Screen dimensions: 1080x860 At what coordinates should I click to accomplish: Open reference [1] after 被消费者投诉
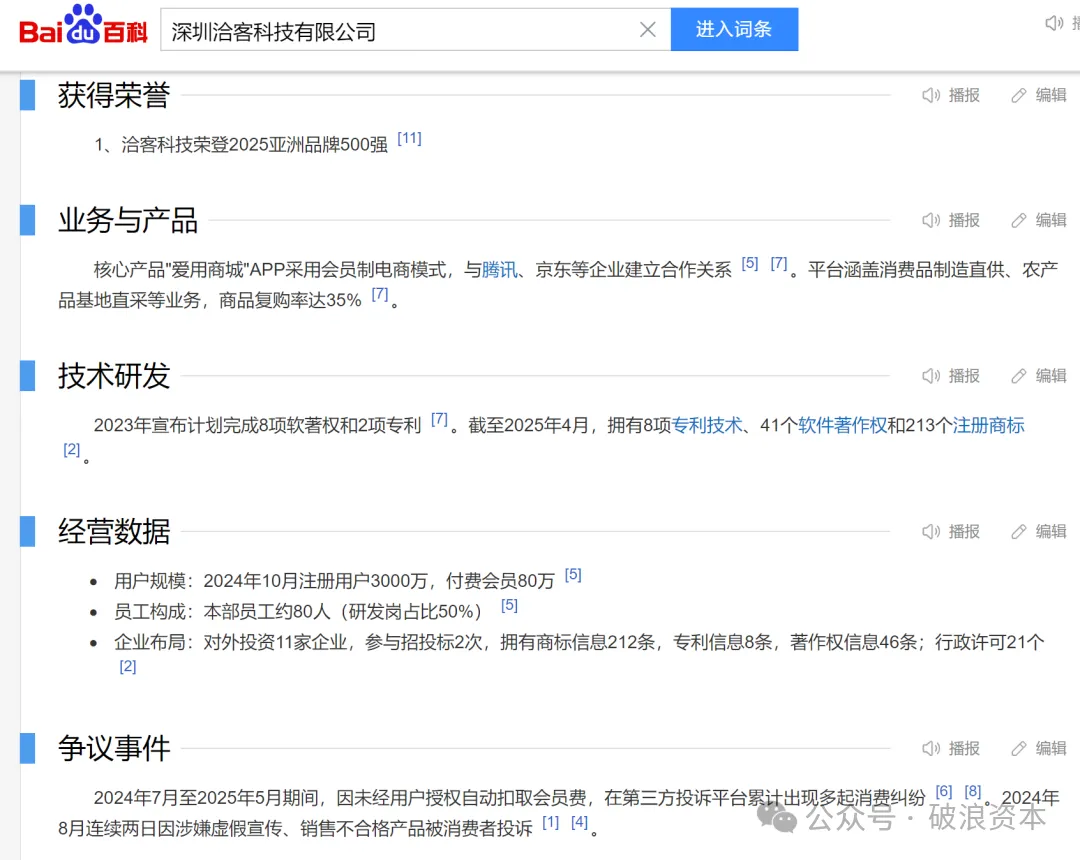[550, 822]
